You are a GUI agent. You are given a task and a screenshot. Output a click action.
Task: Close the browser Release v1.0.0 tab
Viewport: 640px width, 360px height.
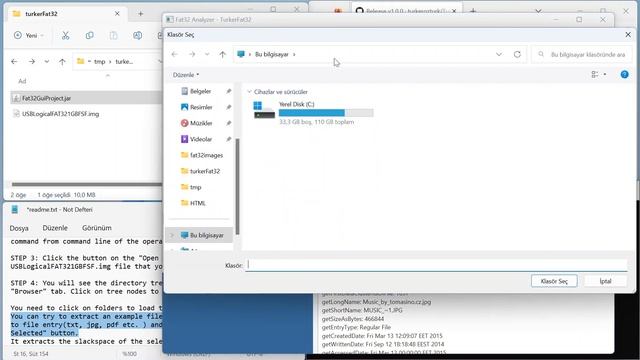[x=454, y=11]
